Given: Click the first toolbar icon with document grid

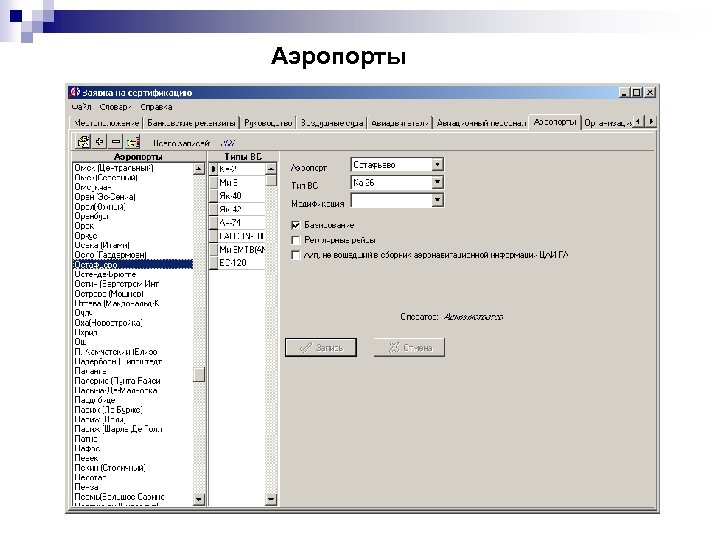Looking at the screenshot, I should click(x=83, y=142).
